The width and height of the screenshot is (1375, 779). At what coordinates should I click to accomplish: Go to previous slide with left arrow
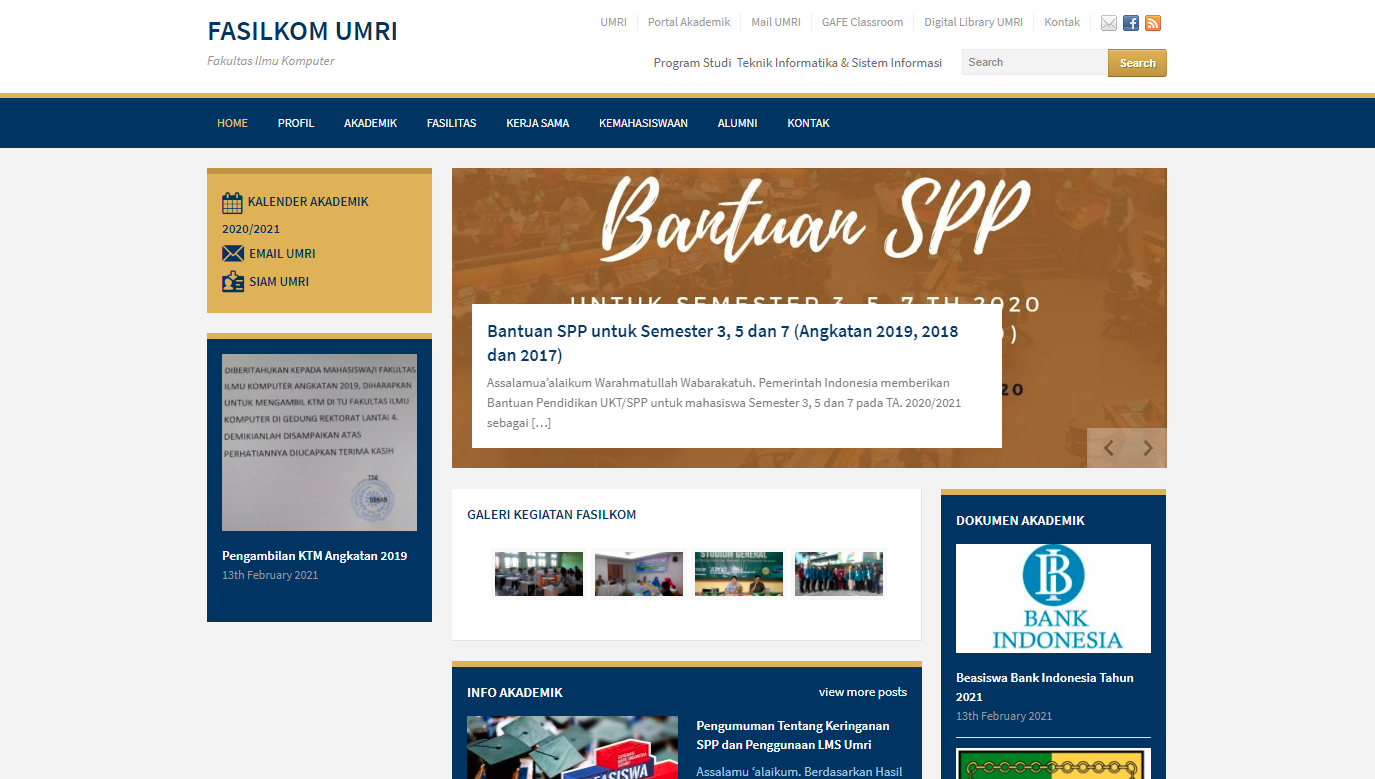(1108, 448)
